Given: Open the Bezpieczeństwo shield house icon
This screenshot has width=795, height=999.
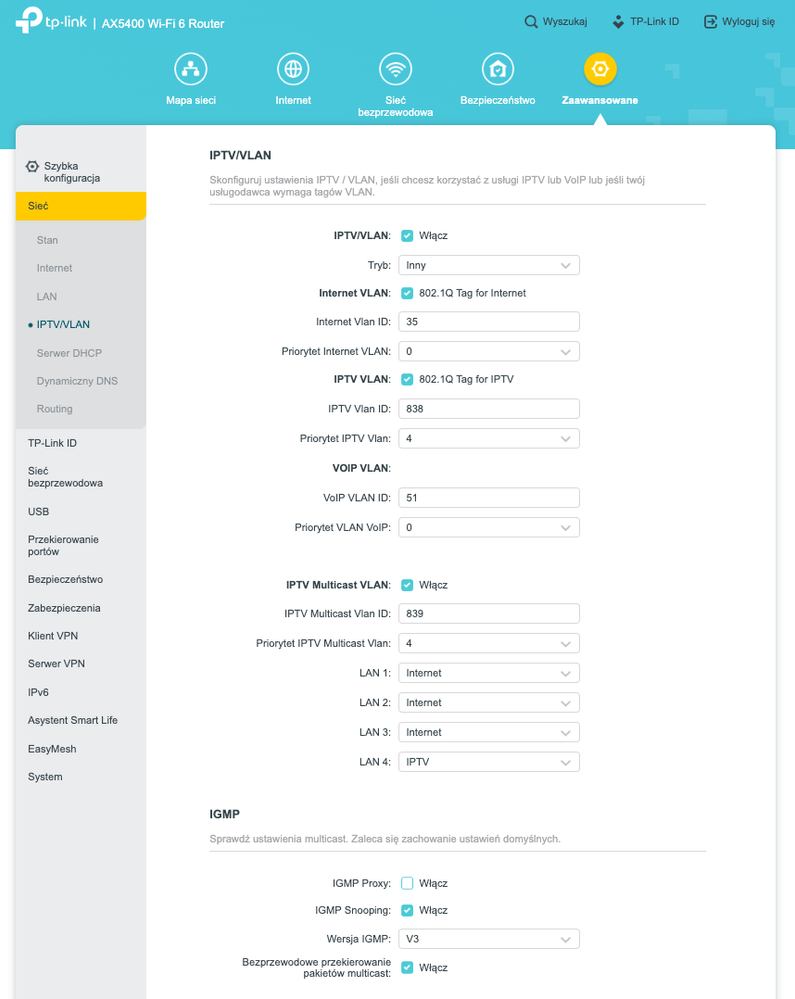Looking at the screenshot, I should coord(497,70).
